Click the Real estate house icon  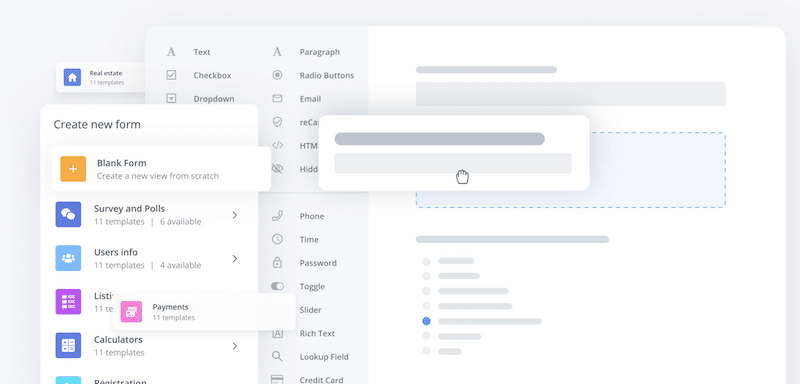[x=72, y=78]
